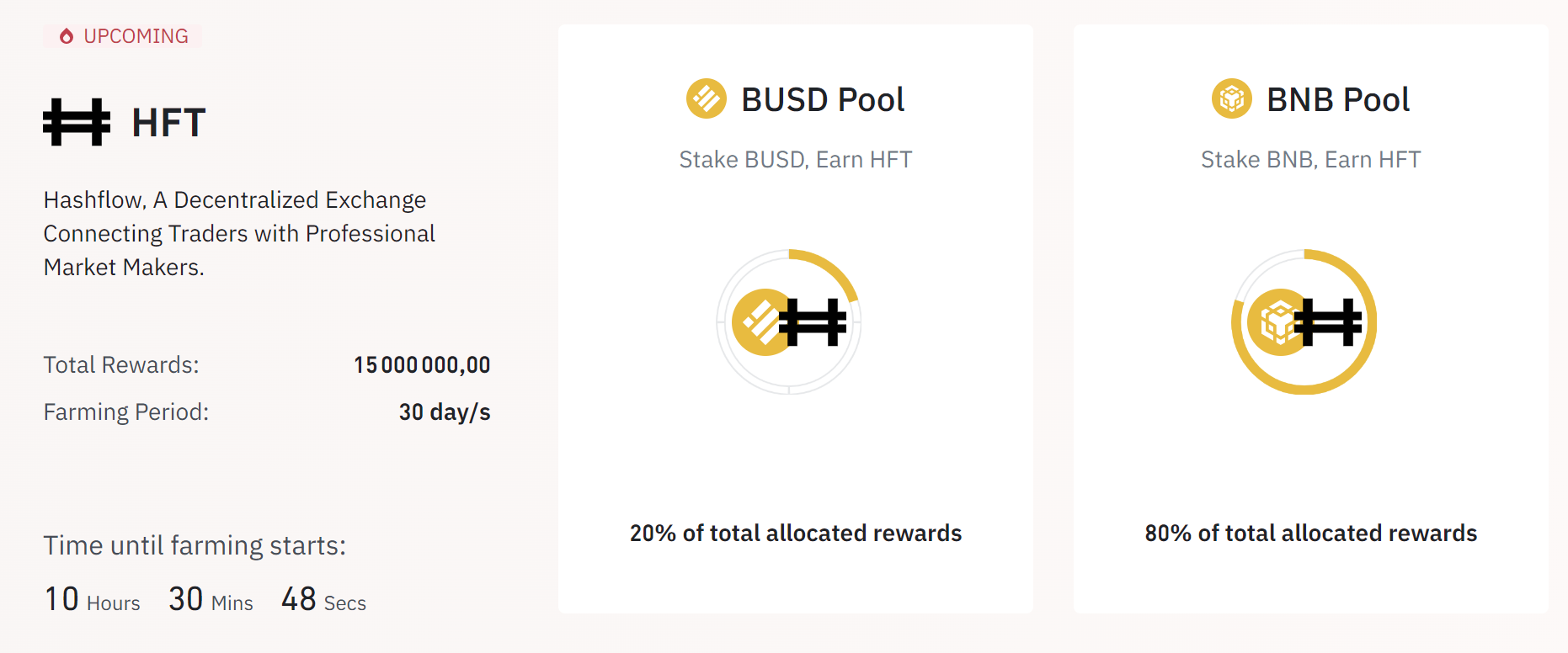Click the Farming Period '30 day/s' value
The width and height of the screenshot is (1568, 653).
(445, 411)
